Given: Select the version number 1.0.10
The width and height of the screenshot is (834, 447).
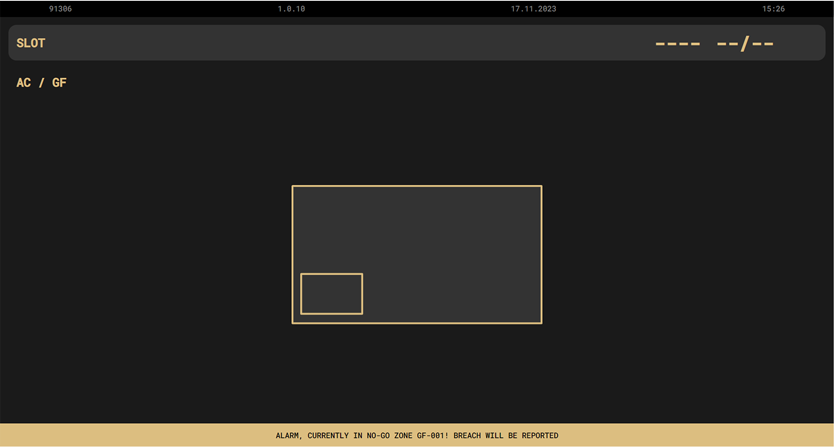Looking at the screenshot, I should [291, 9].
